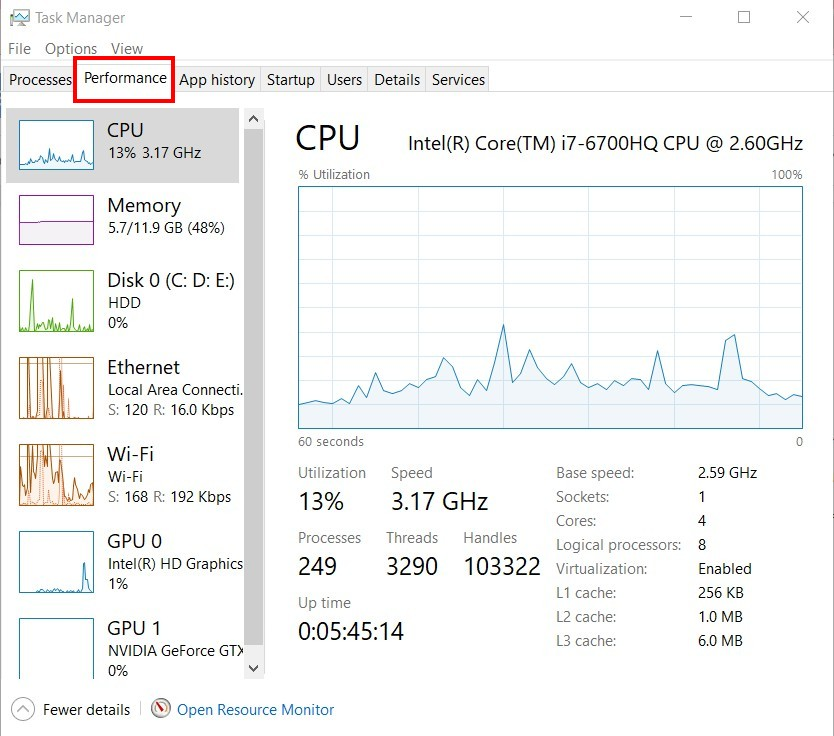Switch to the Details tab
The width and height of the screenshot is (834, 736).
pos(397,79)
